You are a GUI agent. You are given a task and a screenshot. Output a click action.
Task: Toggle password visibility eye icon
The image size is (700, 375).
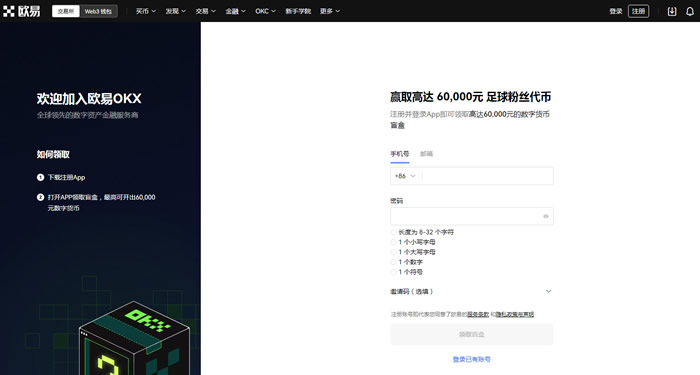pos(546,216)
